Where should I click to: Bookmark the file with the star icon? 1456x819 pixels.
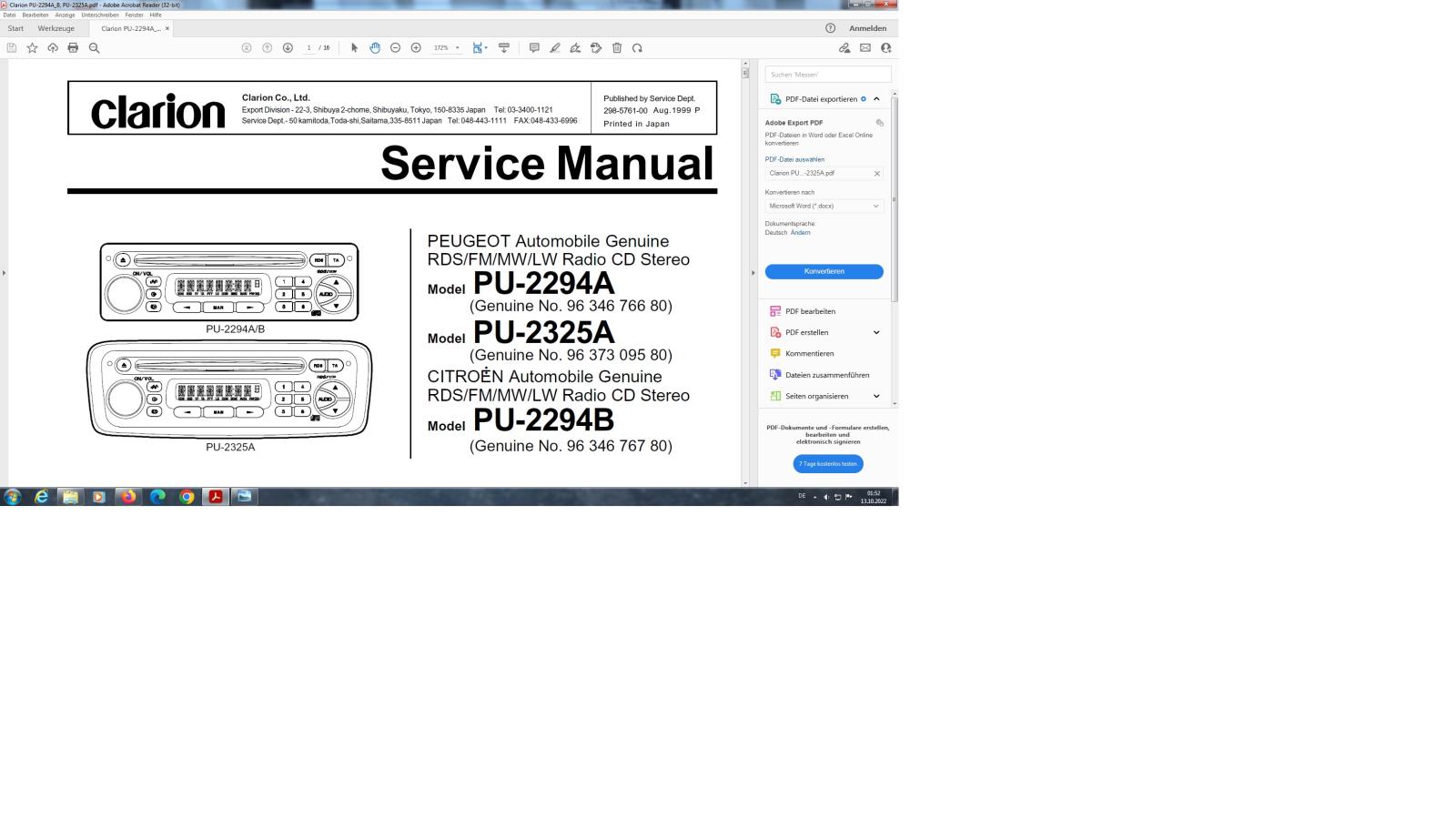tap(32, 48)
